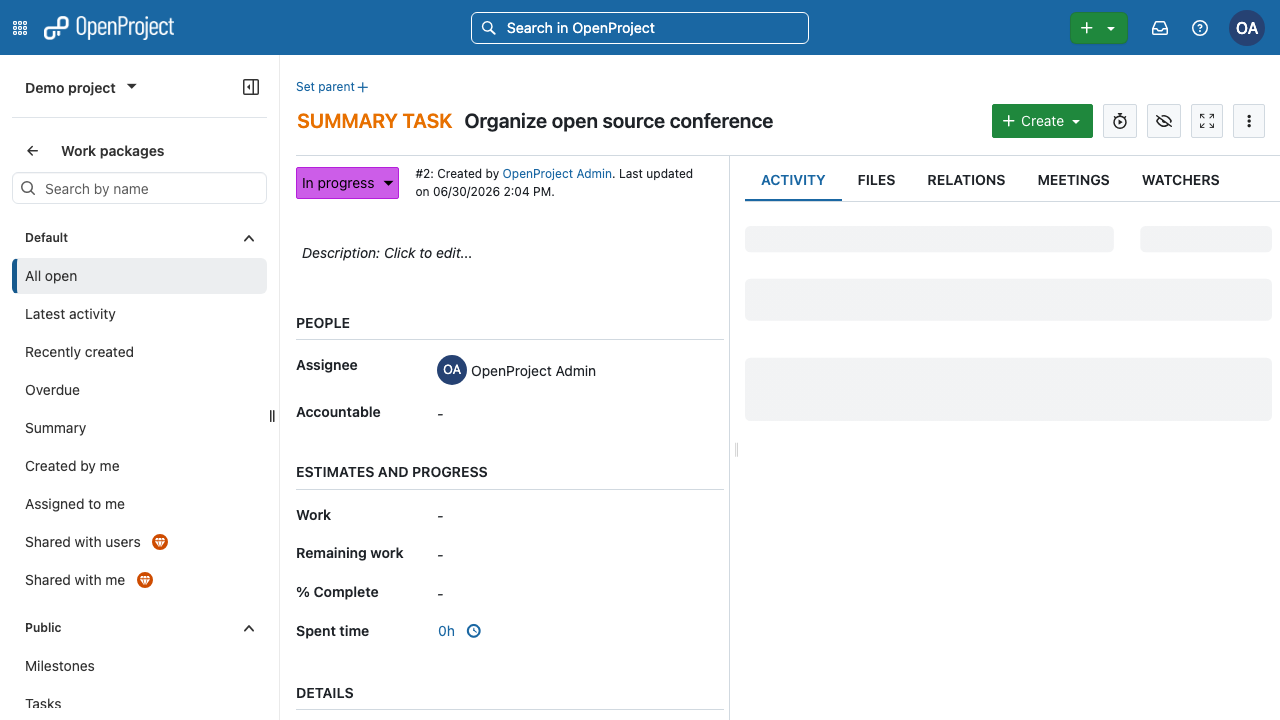1280x720 pixels.
Task: Go back with the Work packages arrow
Action: 33,151
